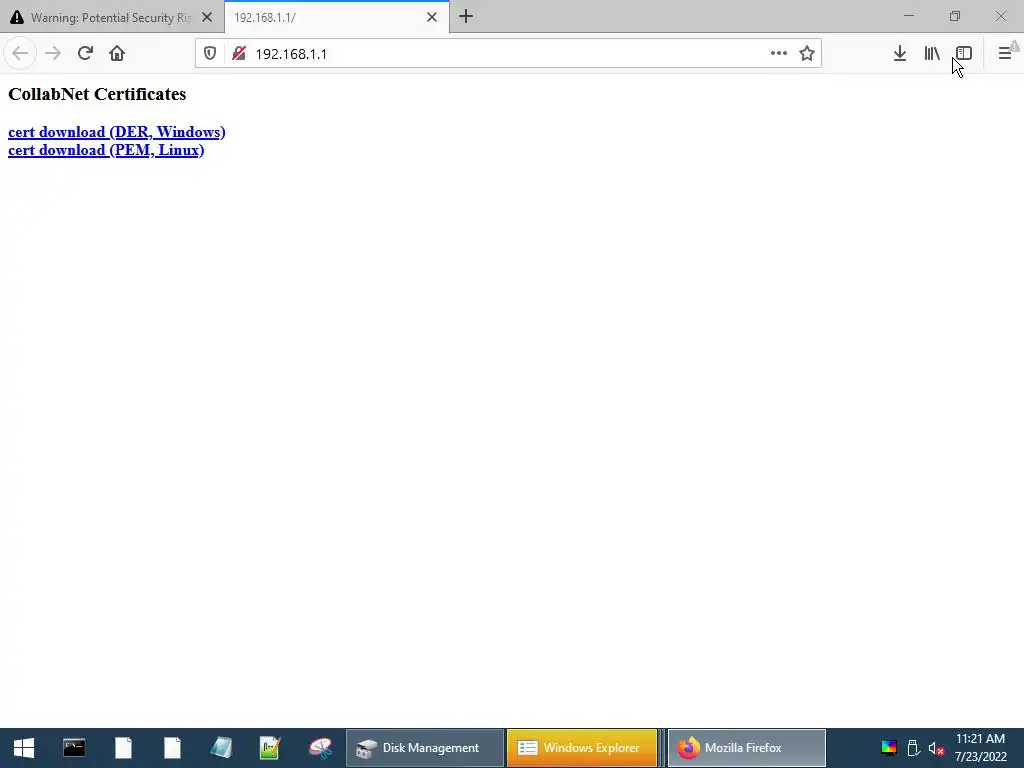The width and height of the screenshot is (1024, 768).
Task: Open a new tab with plus
Action: (466, 17)
